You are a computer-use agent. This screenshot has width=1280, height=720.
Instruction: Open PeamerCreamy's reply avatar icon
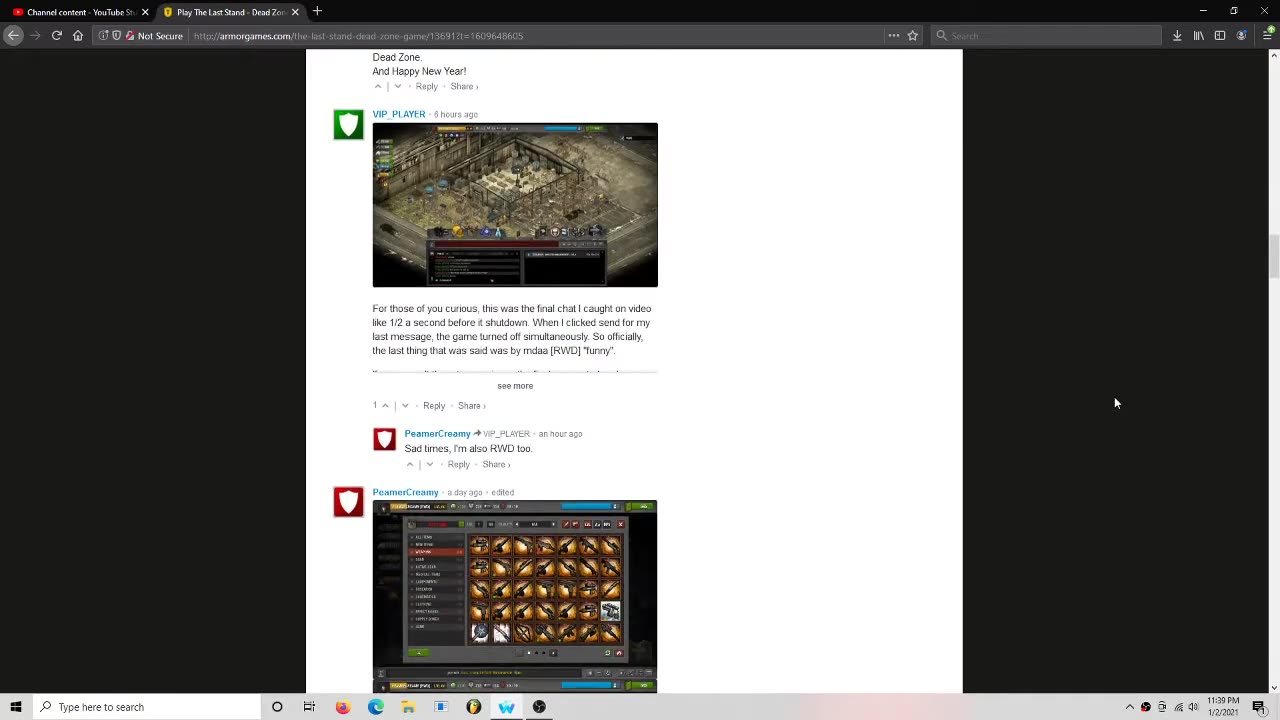384,440
